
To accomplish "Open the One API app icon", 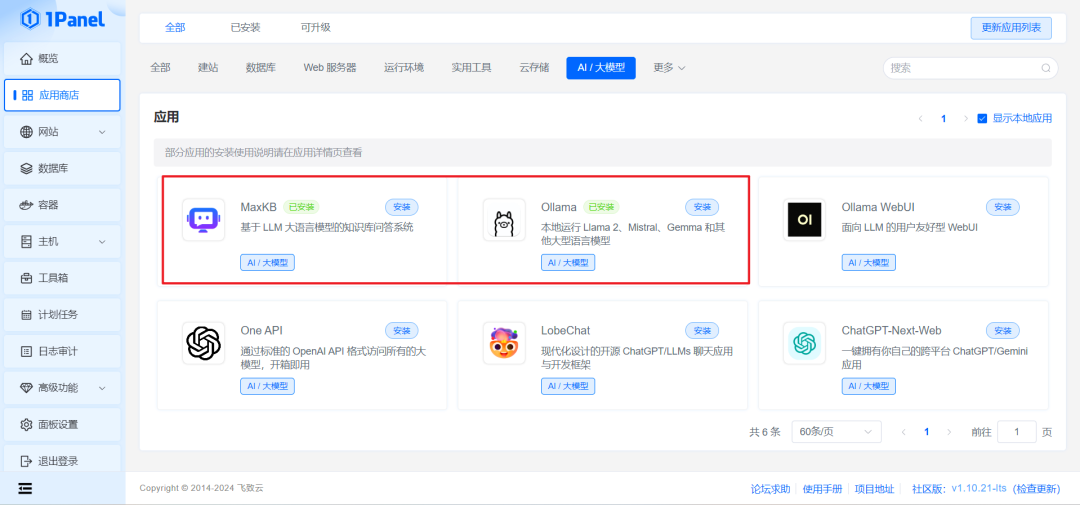I will 203,343.
